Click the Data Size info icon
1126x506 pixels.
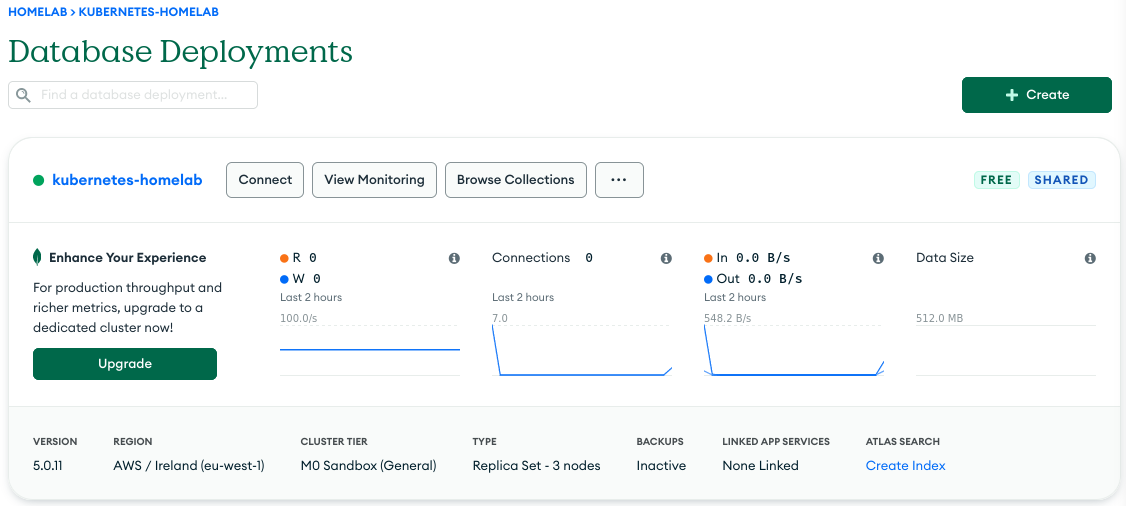click(x=1090, y=258)
